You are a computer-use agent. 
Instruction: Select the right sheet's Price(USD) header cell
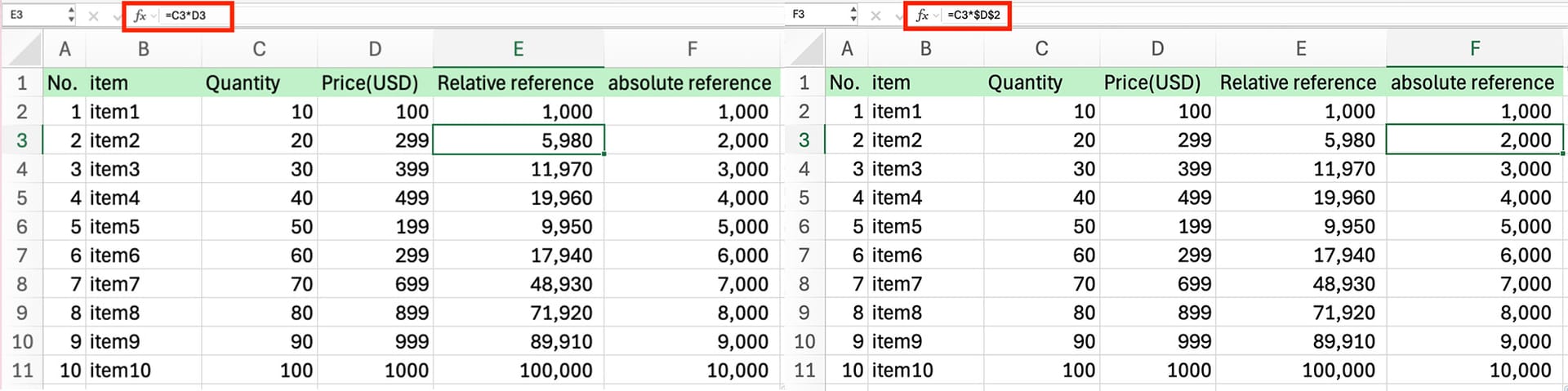pos(1156,82)
